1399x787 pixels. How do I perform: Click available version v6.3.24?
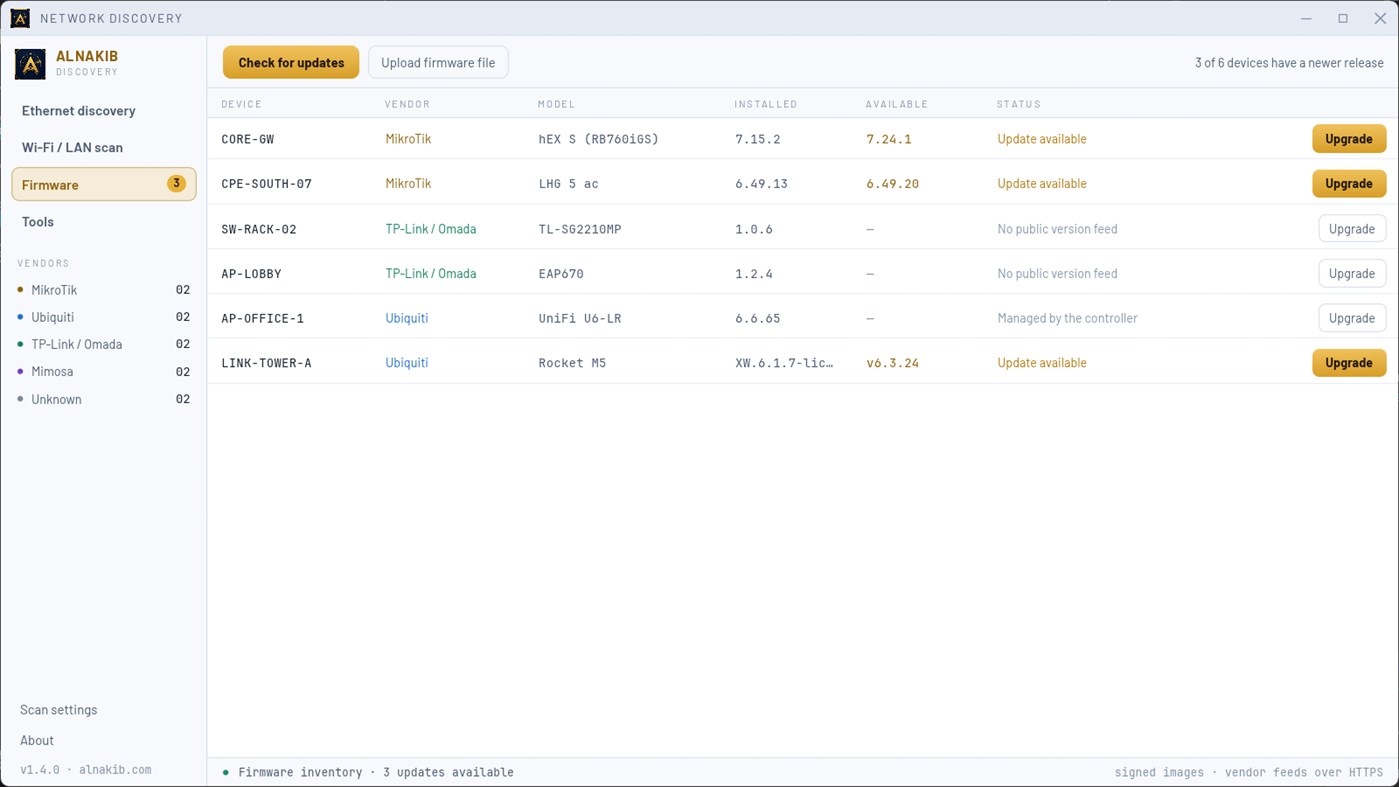[x=893, y=363]
